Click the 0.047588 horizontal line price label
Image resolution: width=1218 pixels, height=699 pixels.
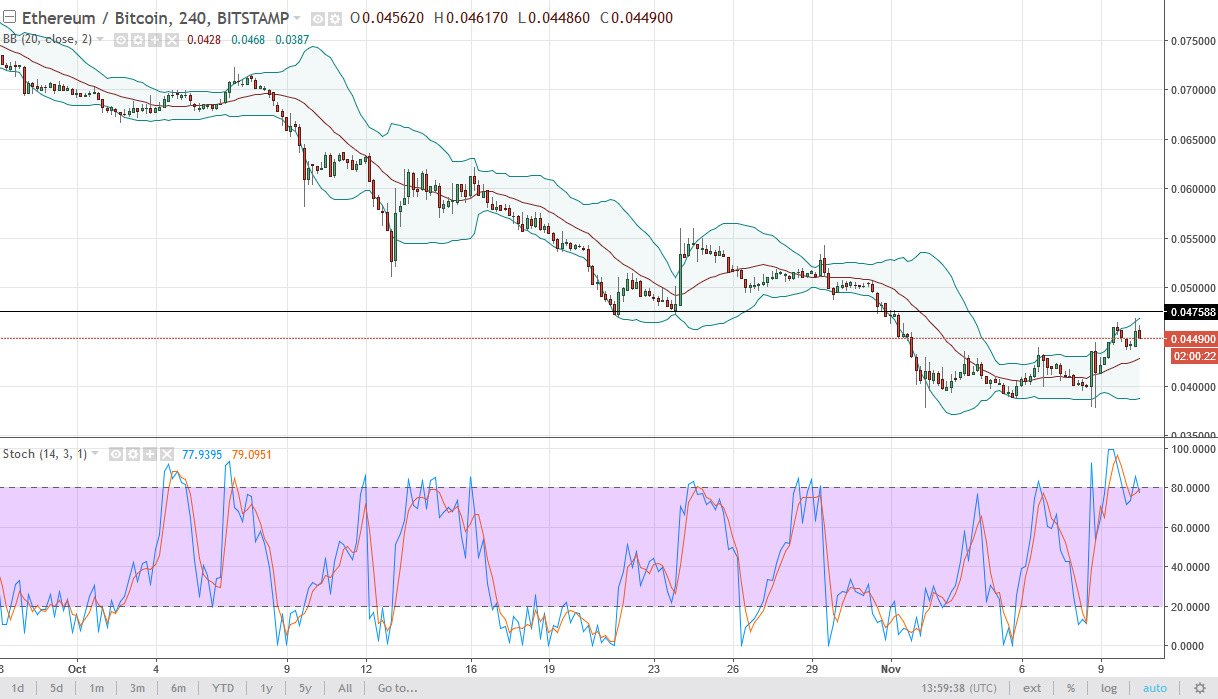click(x=1192, y=312)
